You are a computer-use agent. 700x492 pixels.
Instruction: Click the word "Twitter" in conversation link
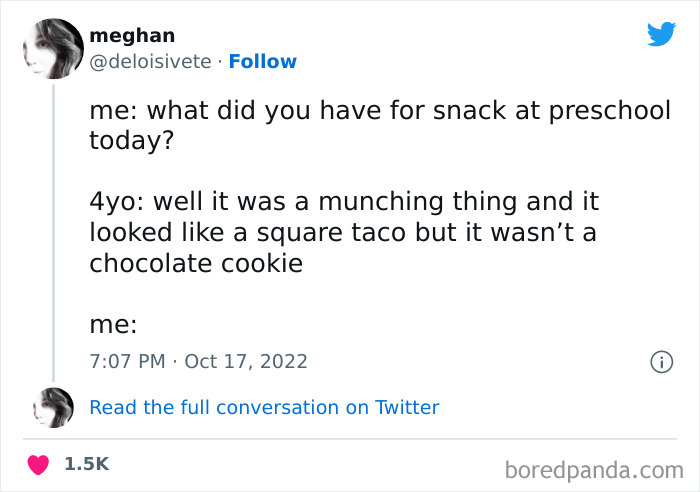[407, 408]
